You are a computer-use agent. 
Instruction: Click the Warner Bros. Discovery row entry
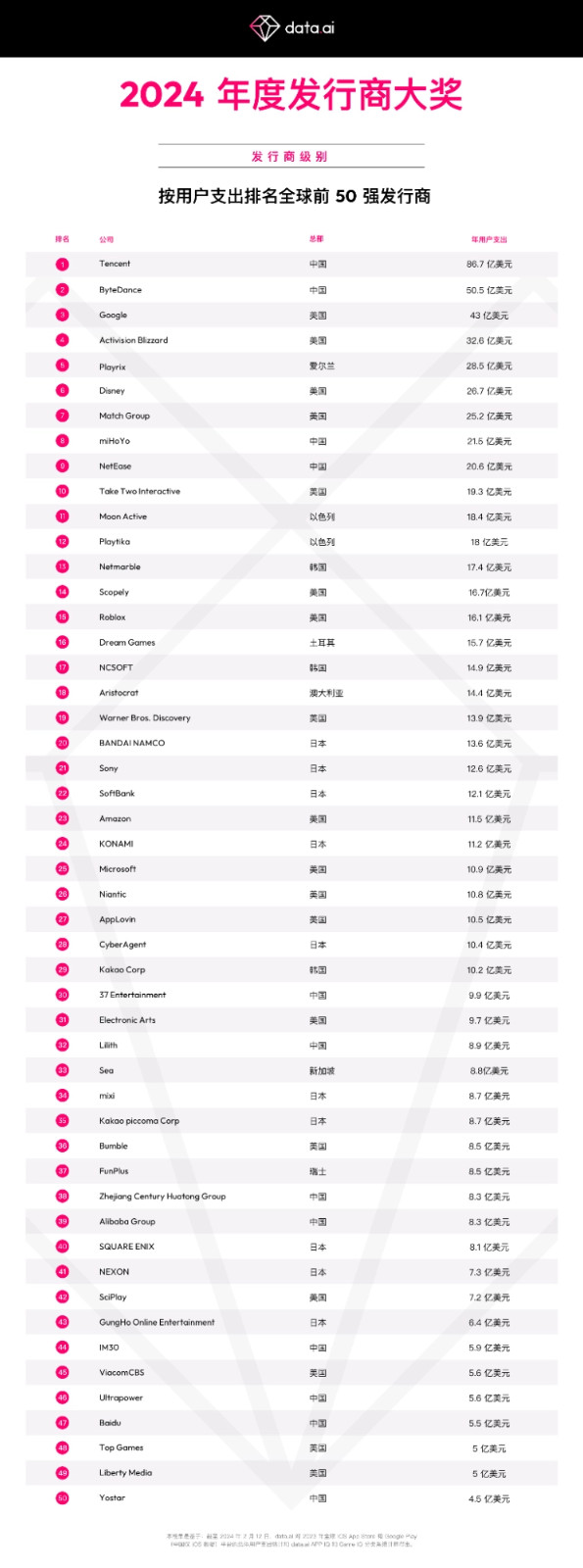[145, 717]
